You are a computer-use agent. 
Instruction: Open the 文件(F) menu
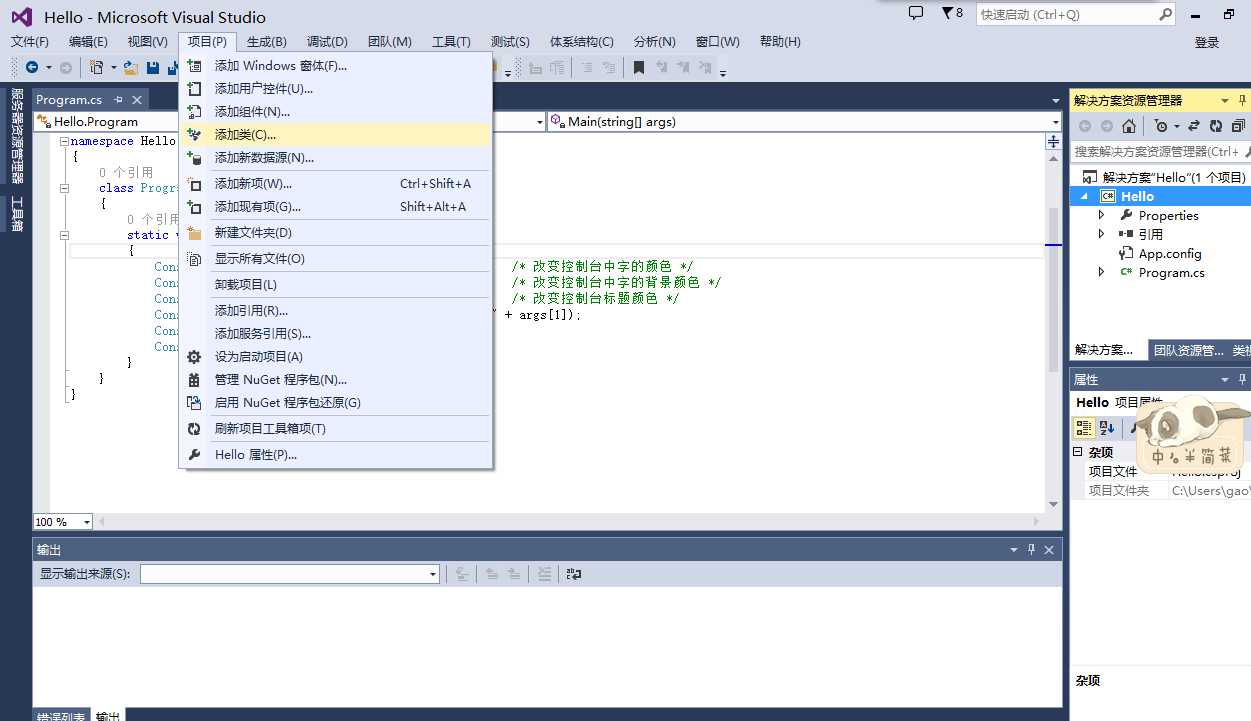pyautogui.click(x=30, y=42)
